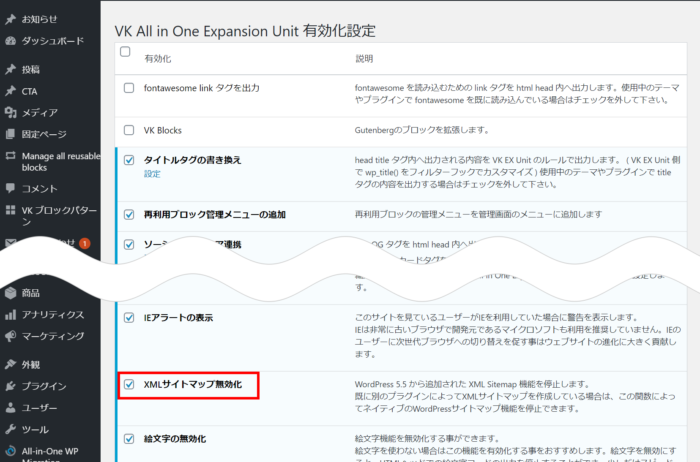700x462 pixels.
Task: Click the XMLサイトマップ無効化 label text
Action: [x=193, y=384]
